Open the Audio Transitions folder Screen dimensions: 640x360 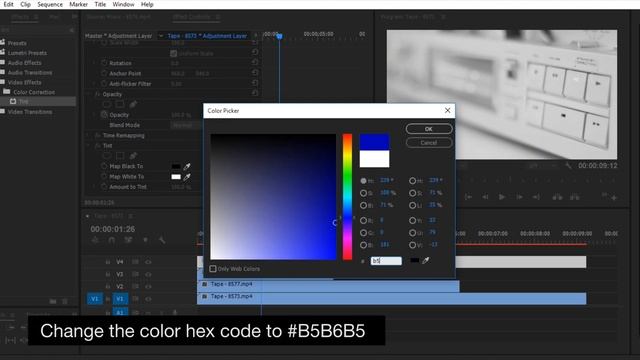point(30,72)
